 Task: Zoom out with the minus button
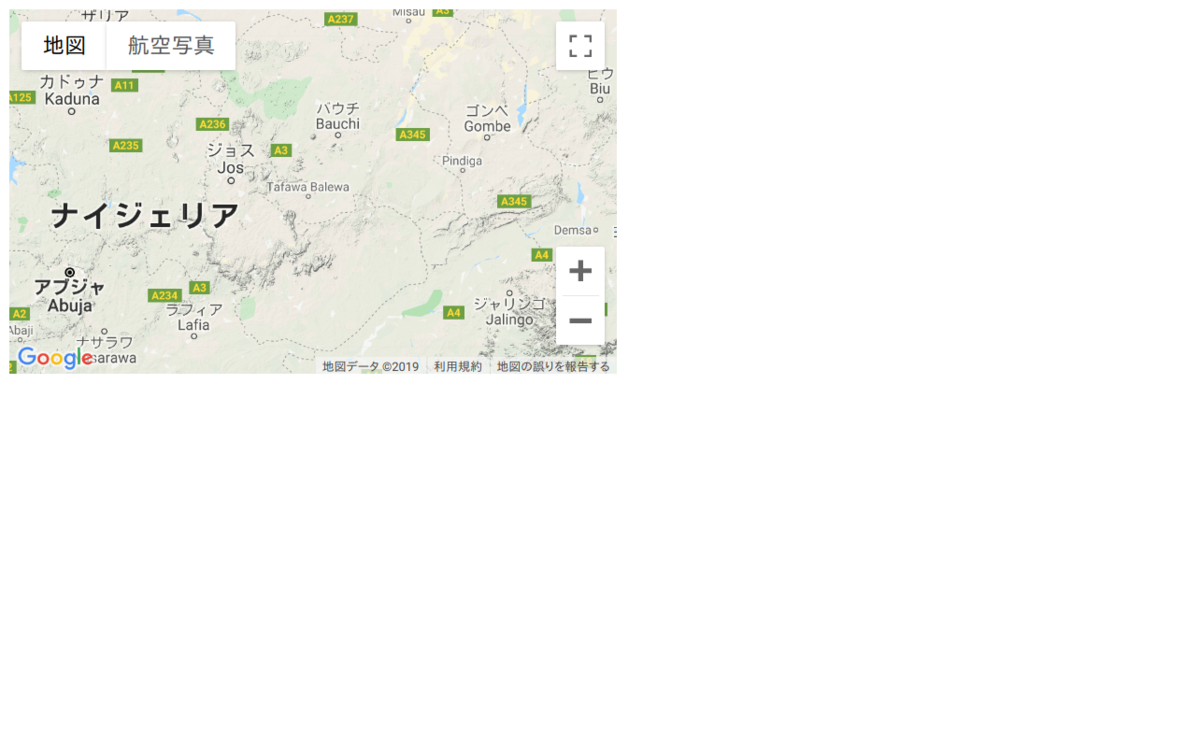pos(580,321)
